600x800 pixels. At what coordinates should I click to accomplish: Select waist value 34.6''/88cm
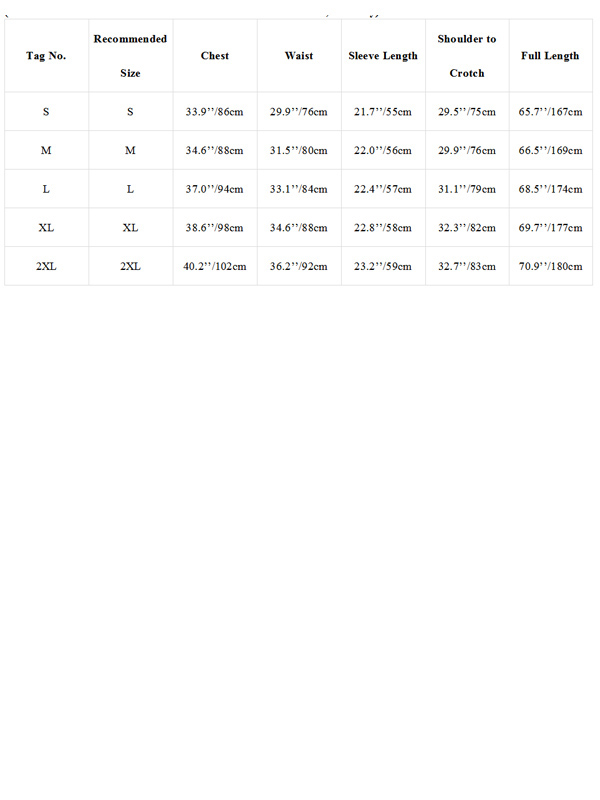[x=299, y=228]
